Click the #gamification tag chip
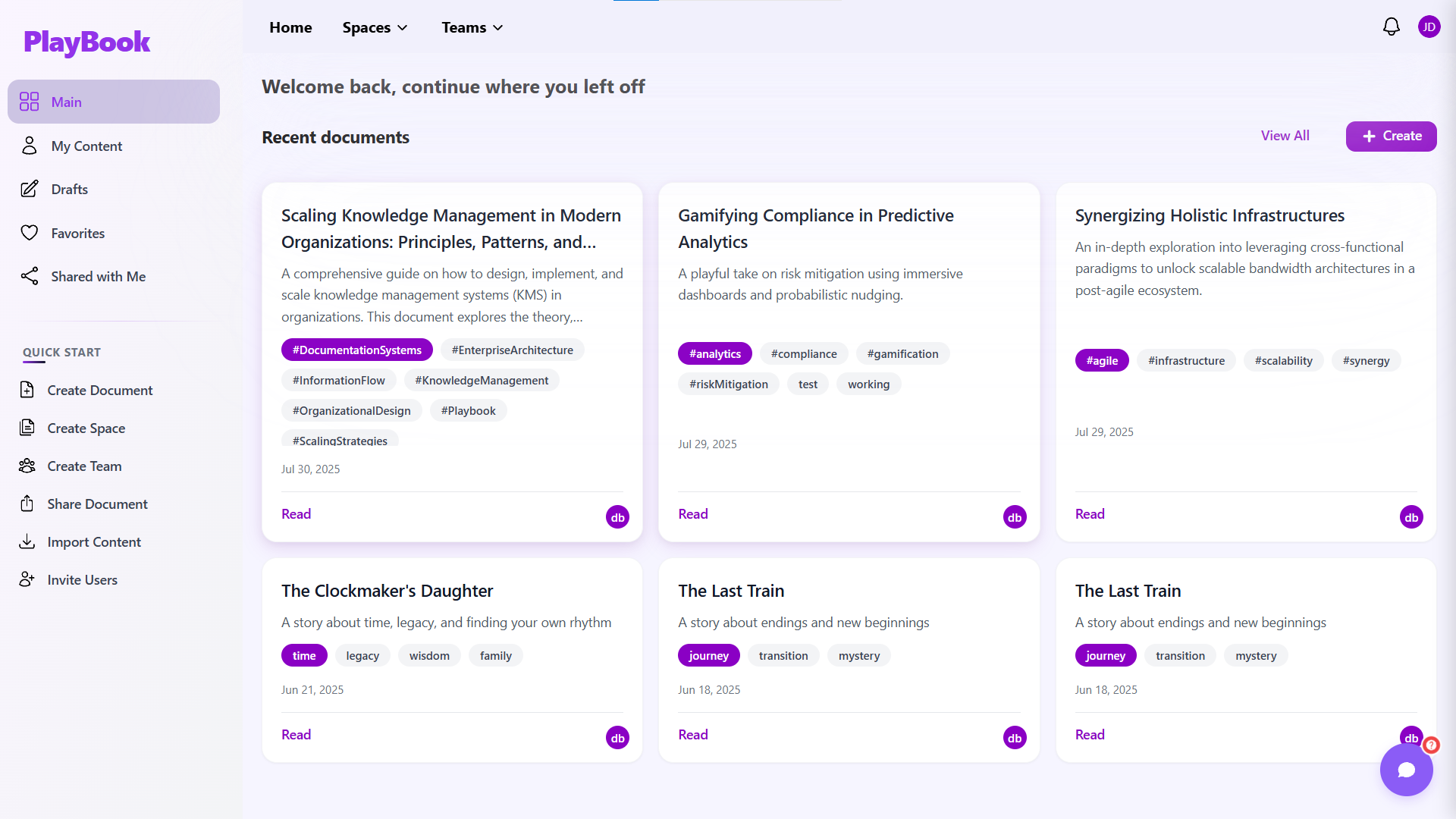Viewport: 1456px width, 819px height. [902, 353]
